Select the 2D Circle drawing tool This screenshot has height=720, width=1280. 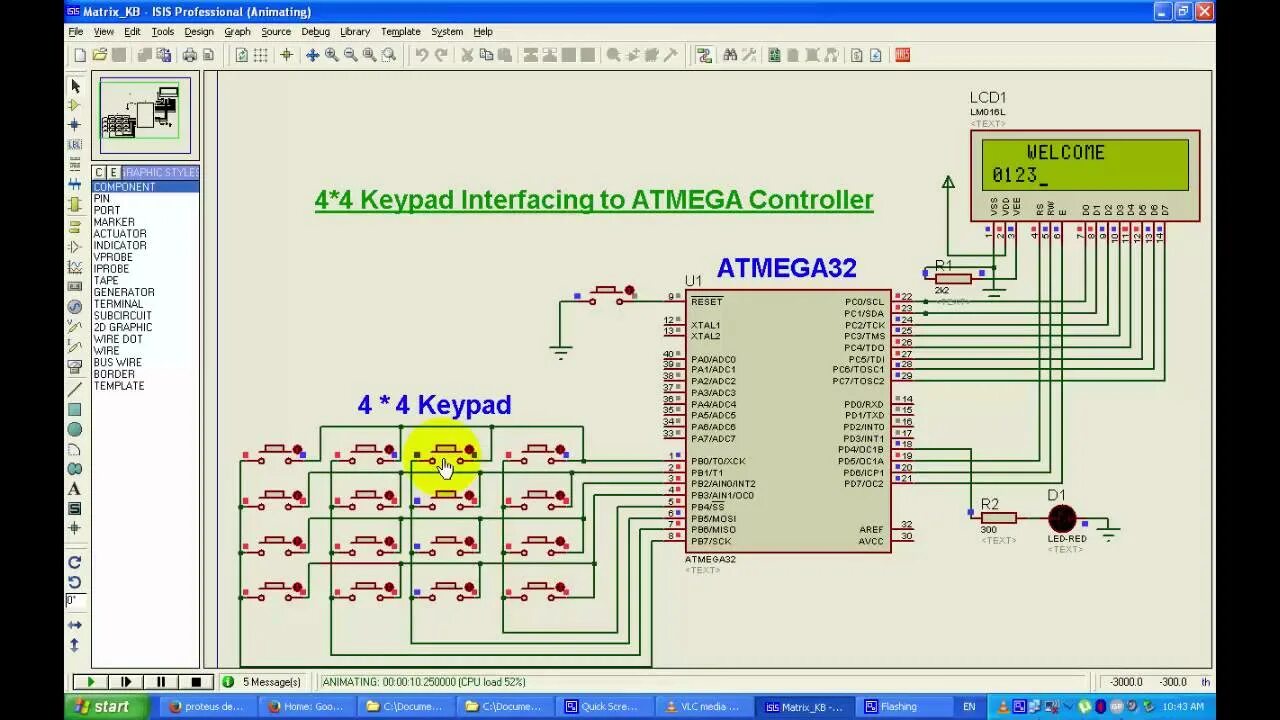click(x=75, y=429)
